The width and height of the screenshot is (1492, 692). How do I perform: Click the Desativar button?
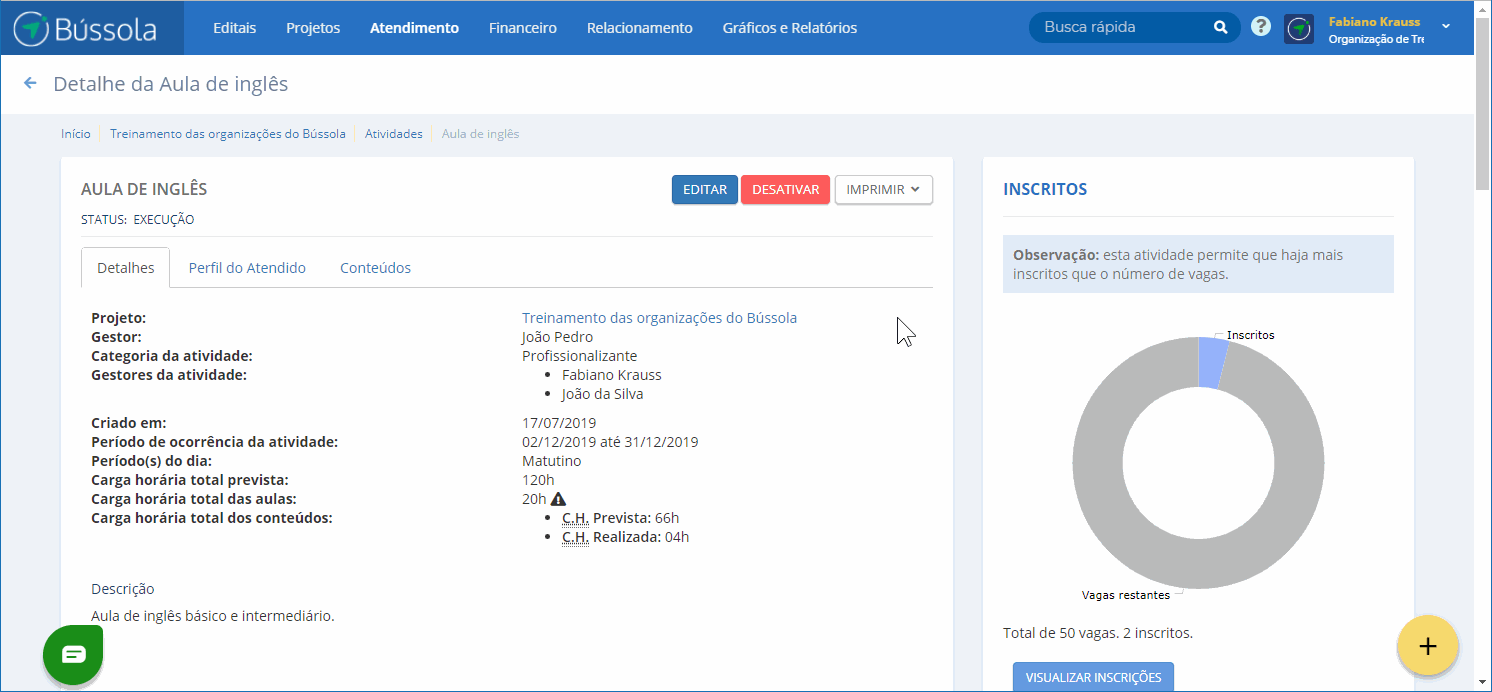785,190
